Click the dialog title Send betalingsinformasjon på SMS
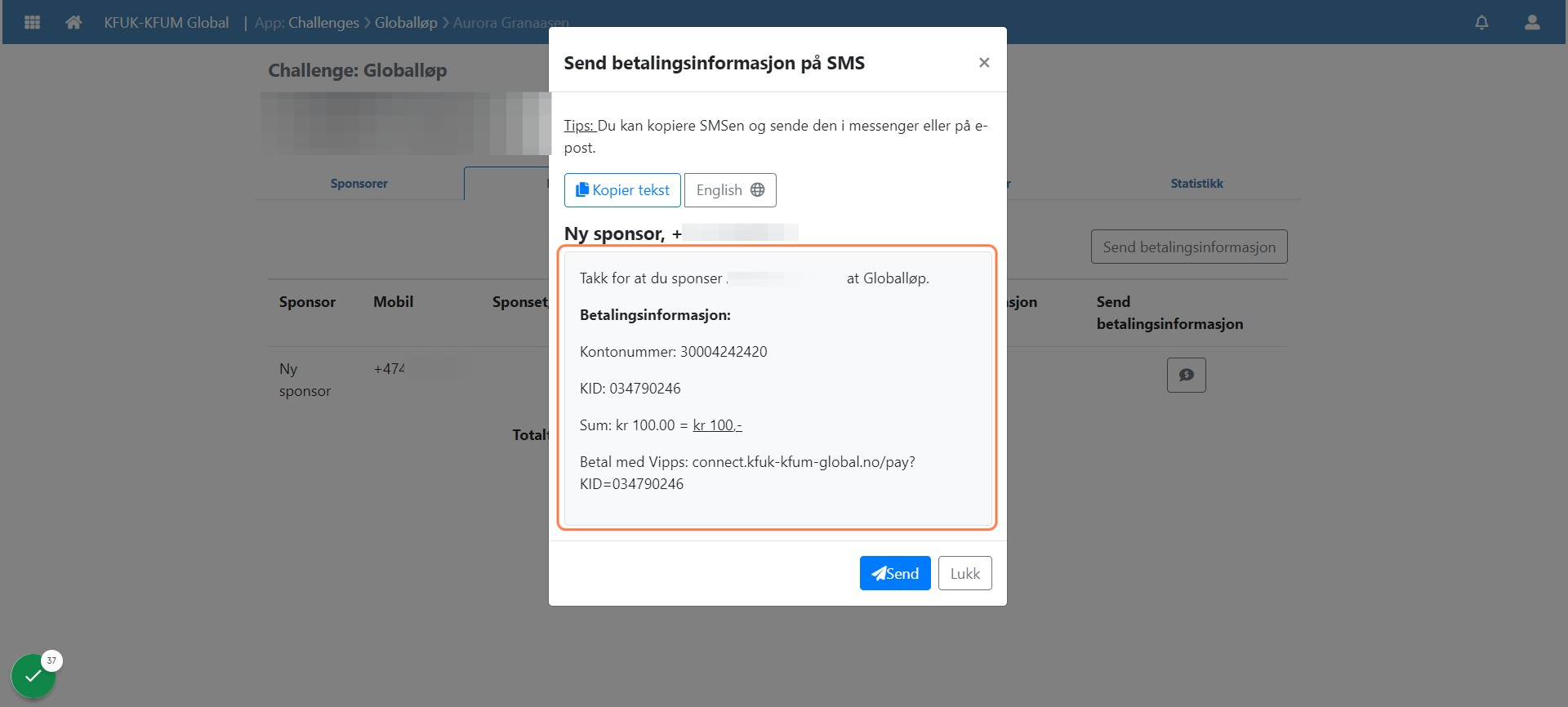This screenshot has height=707, width=1568. [715, 63]
